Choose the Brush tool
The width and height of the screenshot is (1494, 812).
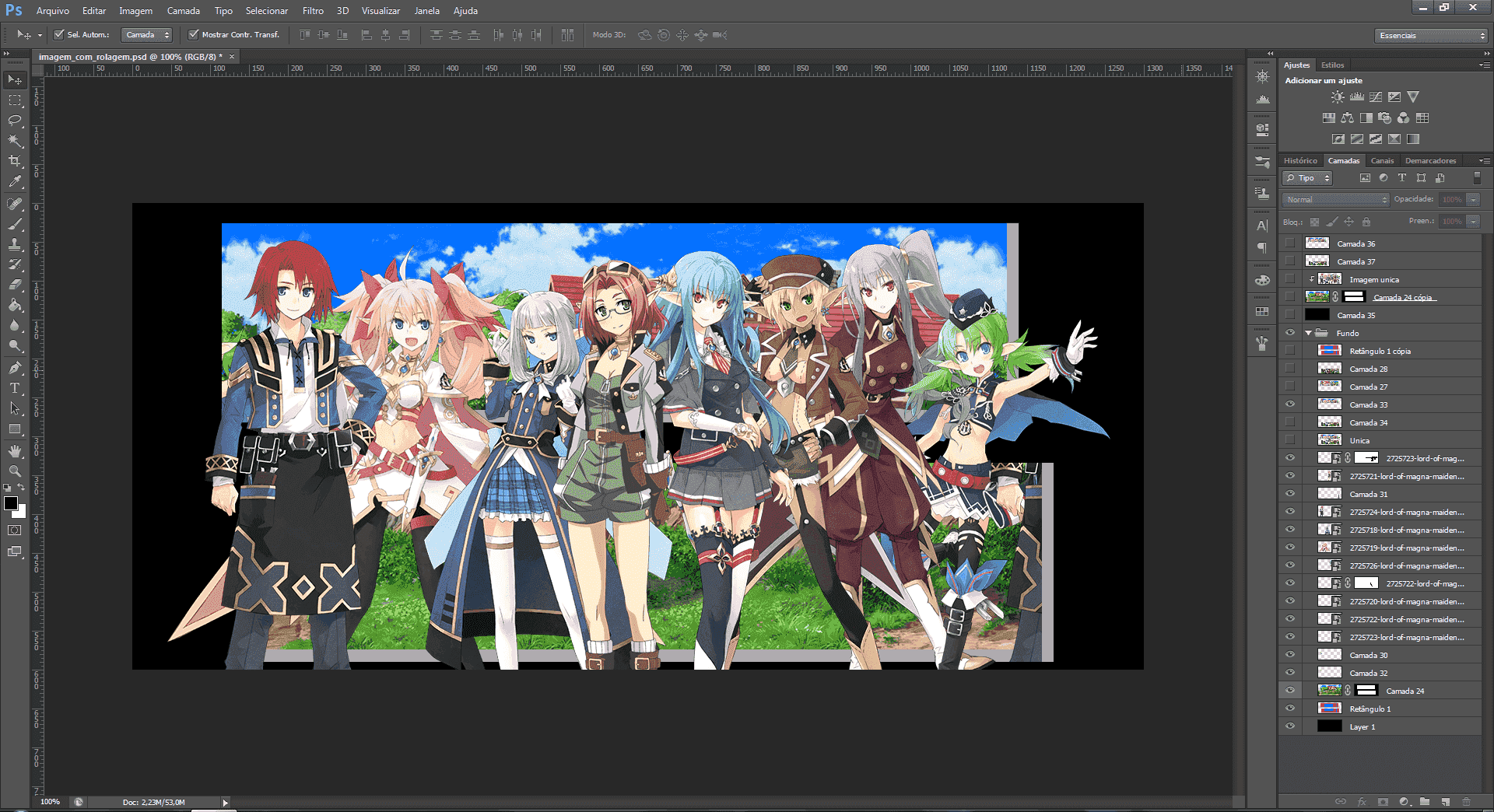tap(15, 224)
